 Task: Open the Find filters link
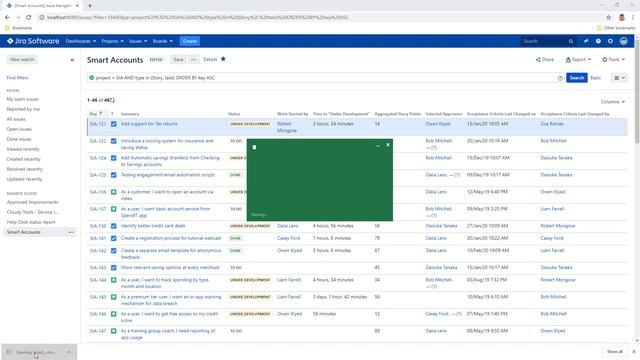pyautogui.click(x=18, y=78)
